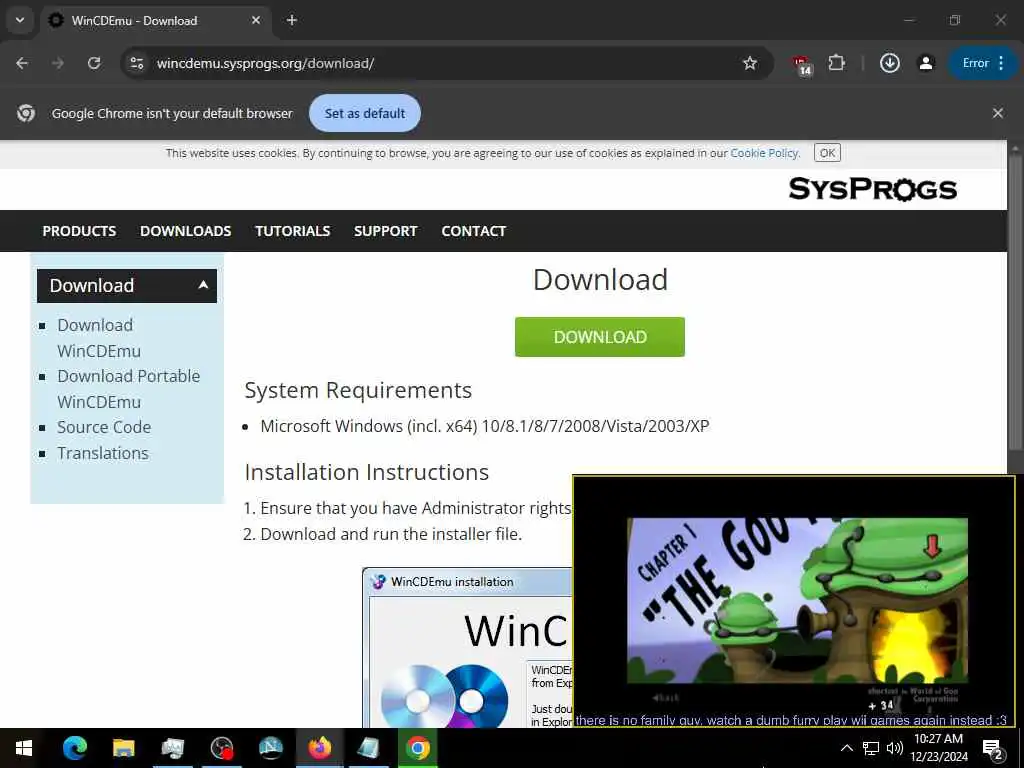Open the SUPPORT menu
The width and height of the screenshot is (1024, 768).
pos(385,231)
